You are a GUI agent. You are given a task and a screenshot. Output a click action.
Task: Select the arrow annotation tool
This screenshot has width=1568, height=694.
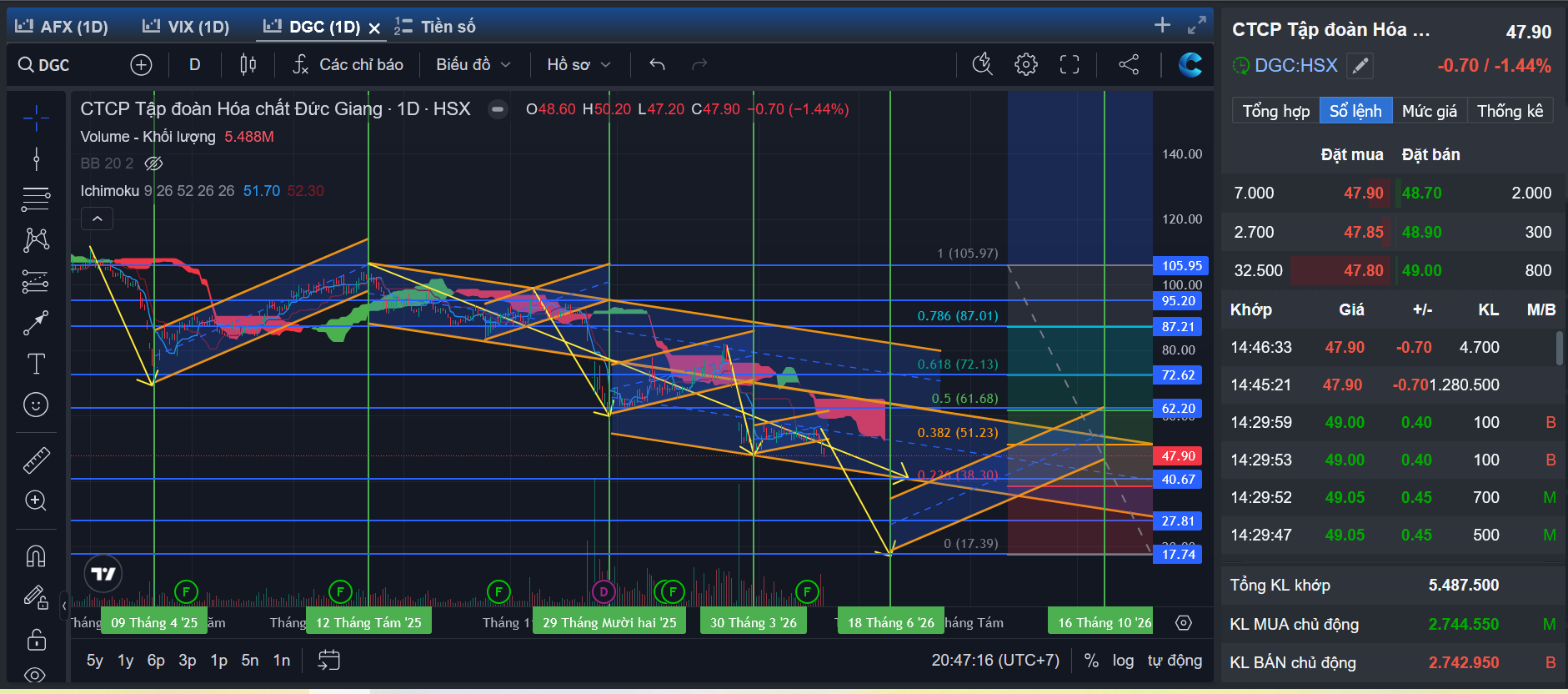pos(36,323)
